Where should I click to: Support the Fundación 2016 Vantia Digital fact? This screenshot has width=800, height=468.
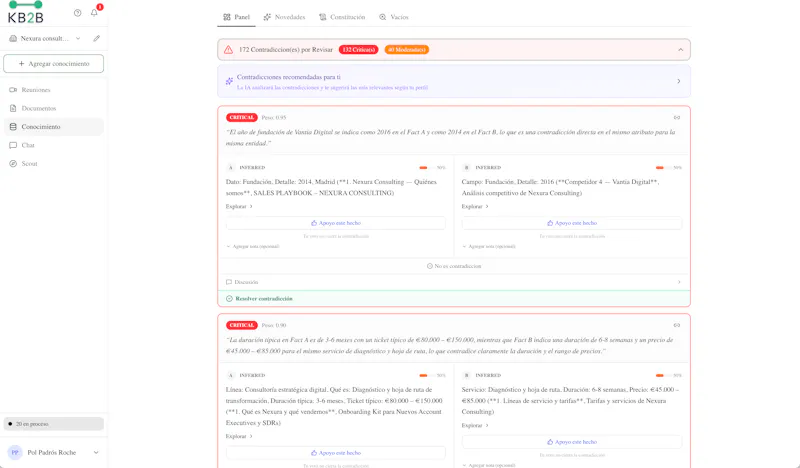571,223
